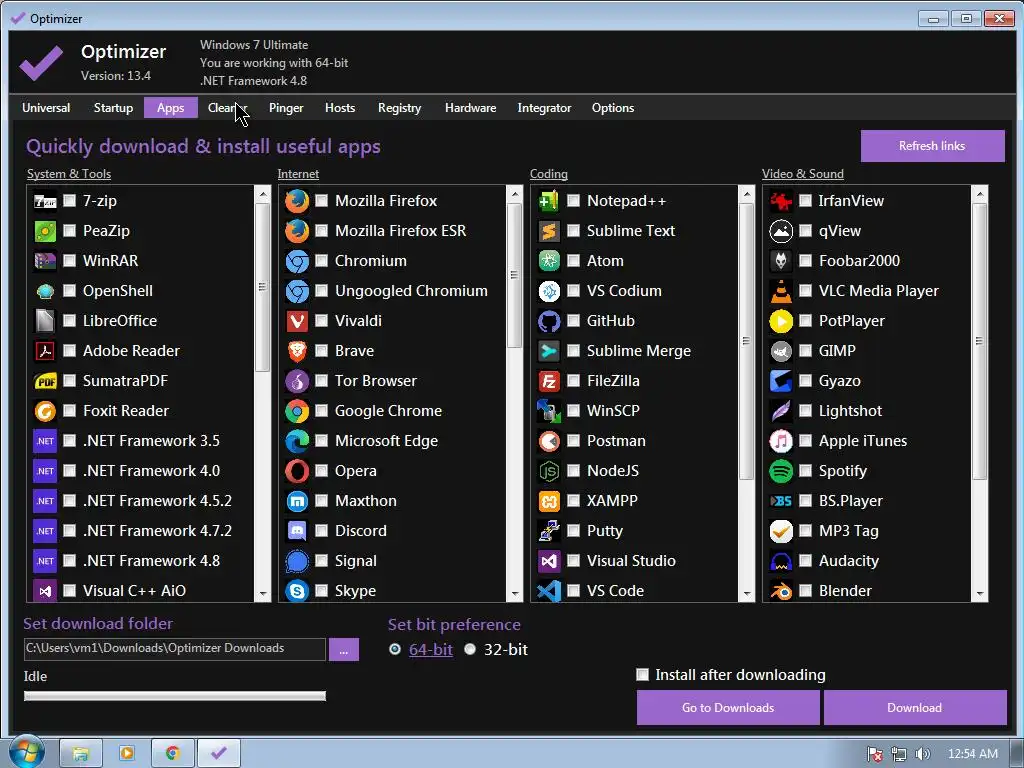Click the 7-zip app icon
The image size is (1024, 768).
(x=45, y=201)
